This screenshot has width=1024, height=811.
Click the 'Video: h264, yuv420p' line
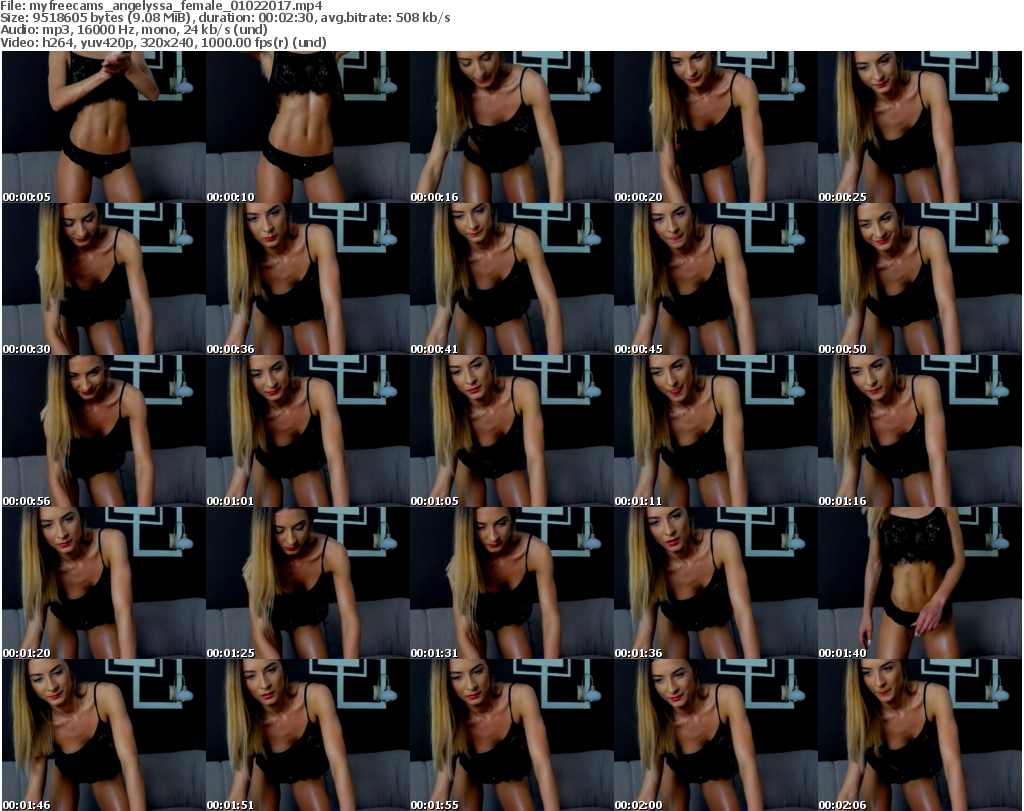pos(163,42)
